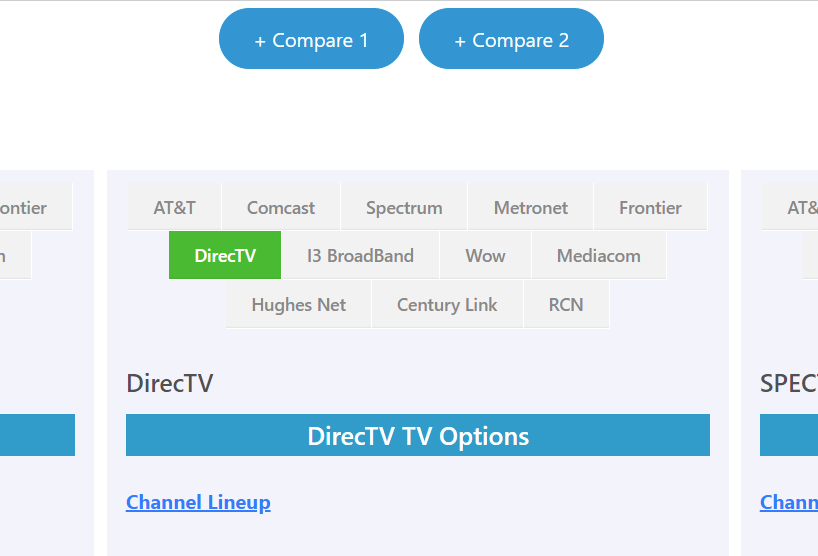Switch to the Comcast tab
Screen dimensions: 818x556
(x=281, y=207)
